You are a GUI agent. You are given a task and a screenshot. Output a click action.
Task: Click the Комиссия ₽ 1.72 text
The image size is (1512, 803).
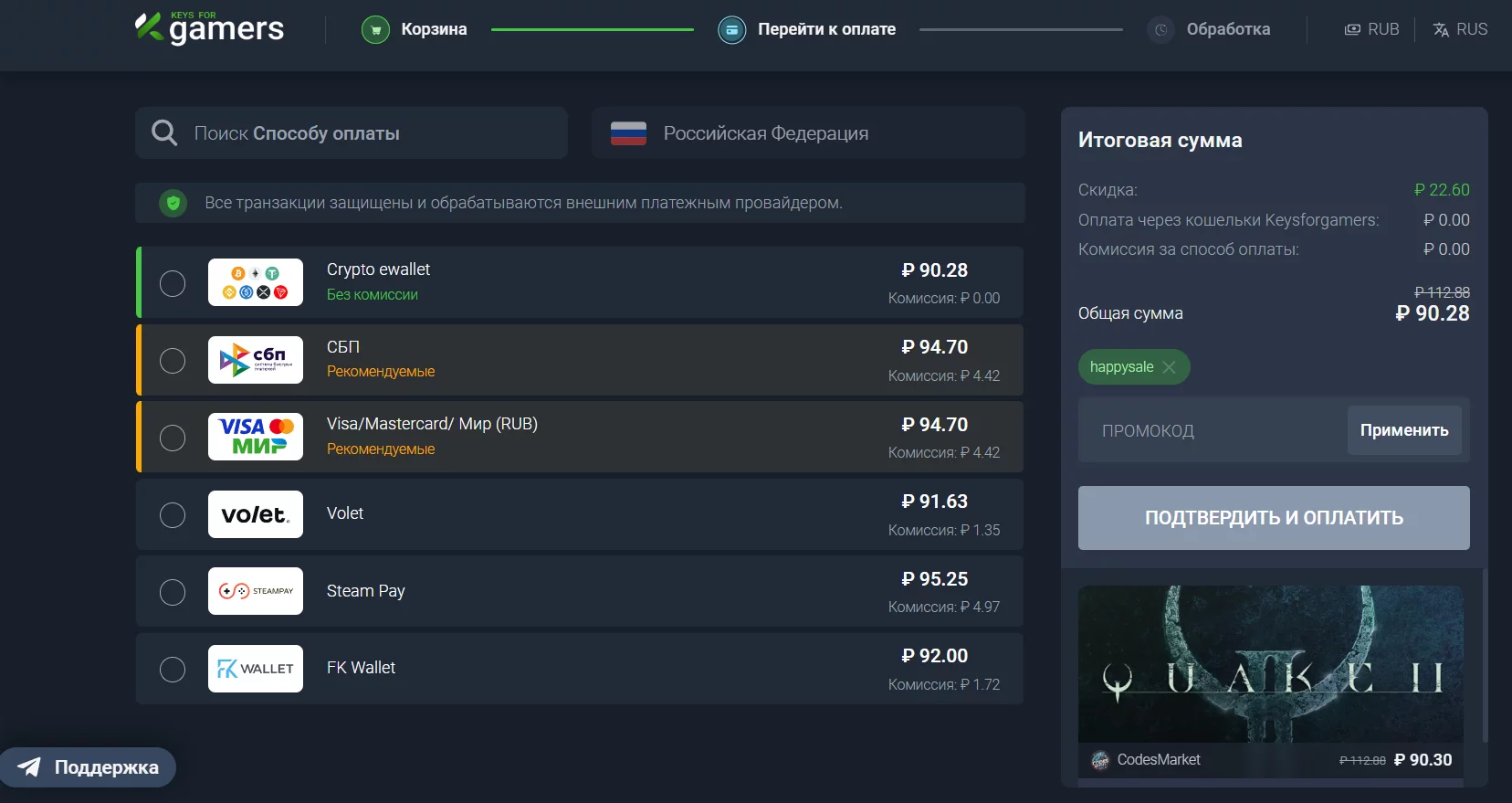click(x=944, y=684)
